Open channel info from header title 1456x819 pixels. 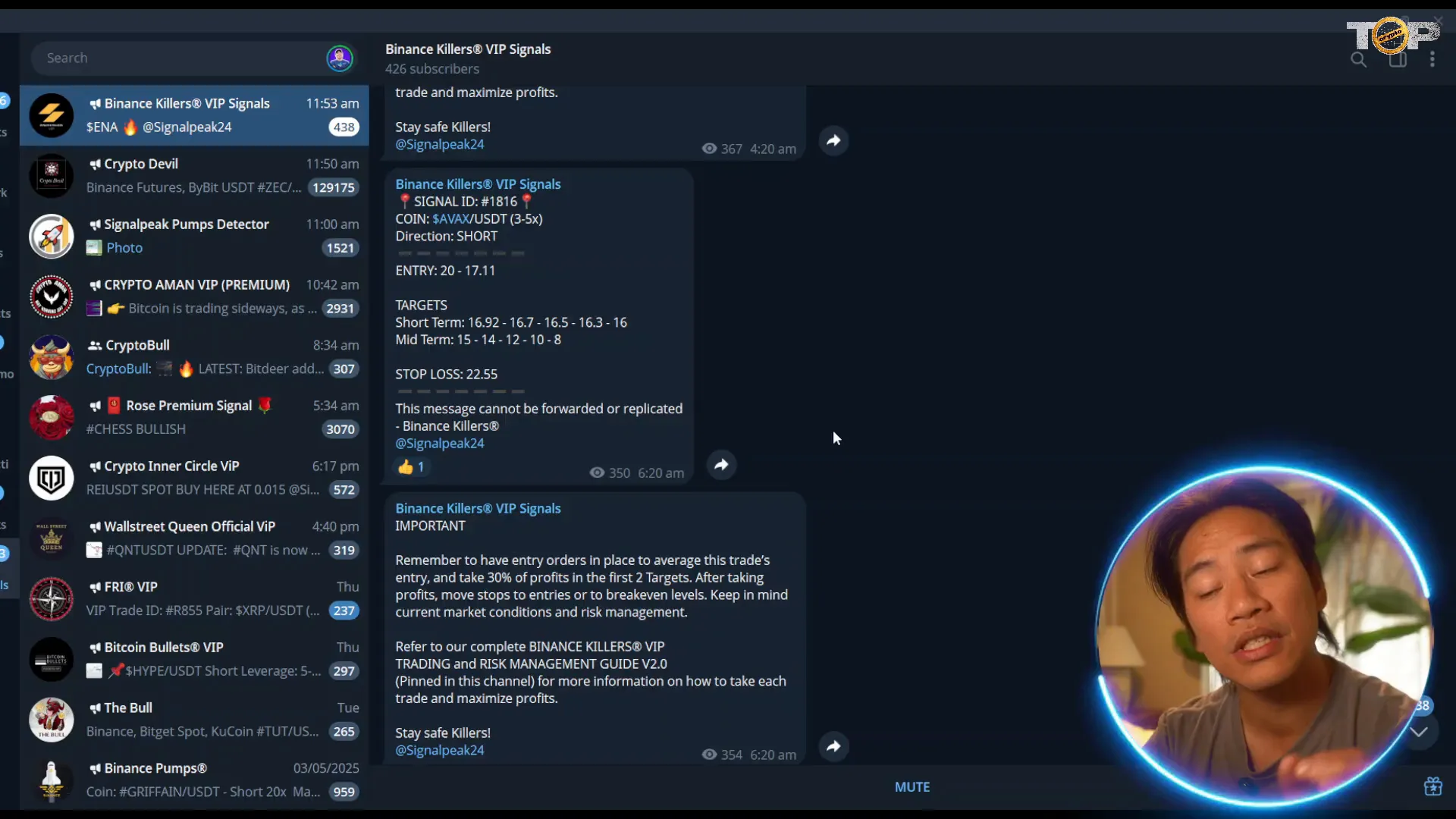tap(468, 49)
